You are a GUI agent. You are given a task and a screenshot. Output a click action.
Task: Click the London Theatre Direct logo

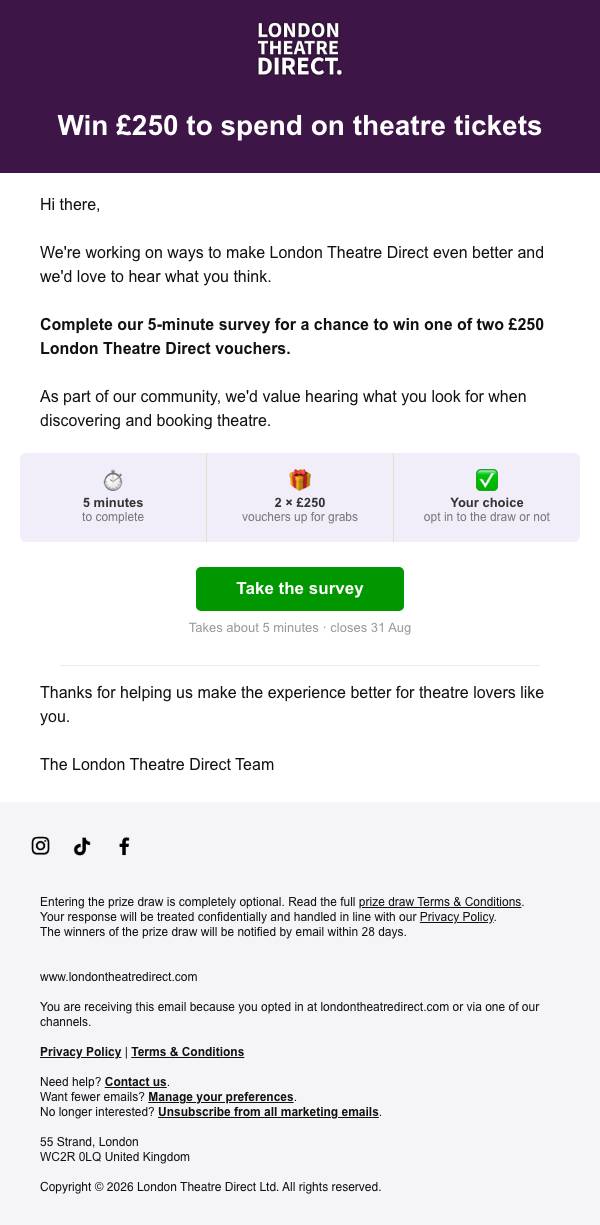[x=300, y=49]
